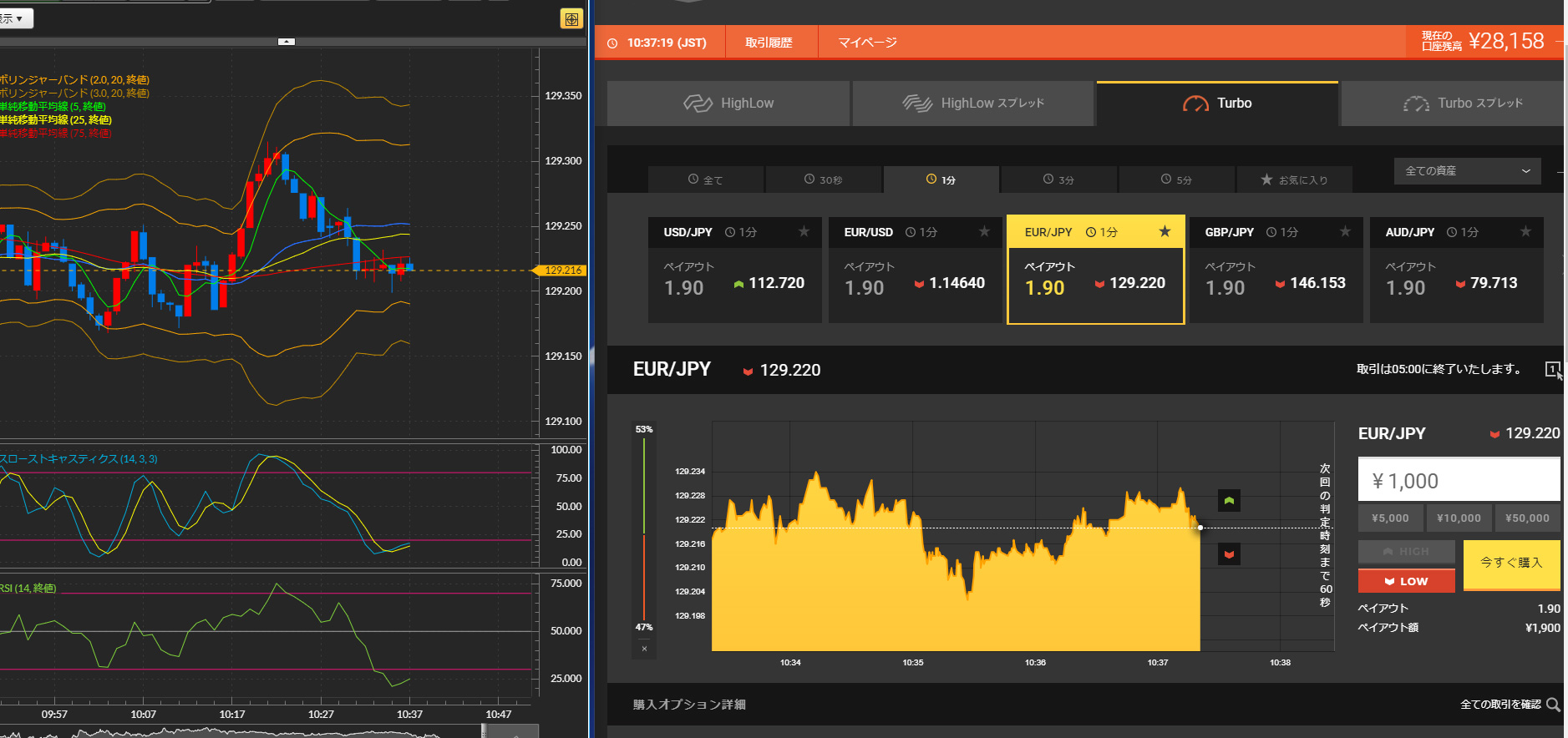The image size is (1568, 738).
Task: Click the account balance ¥28,158
Action: pyautogui.click(x=1506, y=42)
